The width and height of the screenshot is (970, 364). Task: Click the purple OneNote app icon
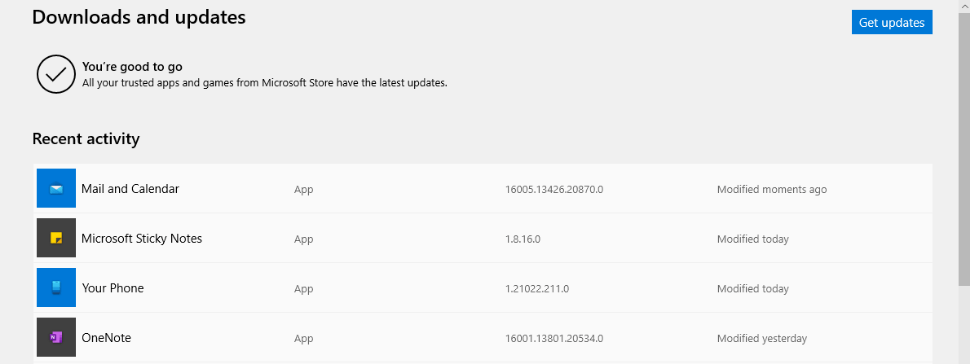(56, 337)
